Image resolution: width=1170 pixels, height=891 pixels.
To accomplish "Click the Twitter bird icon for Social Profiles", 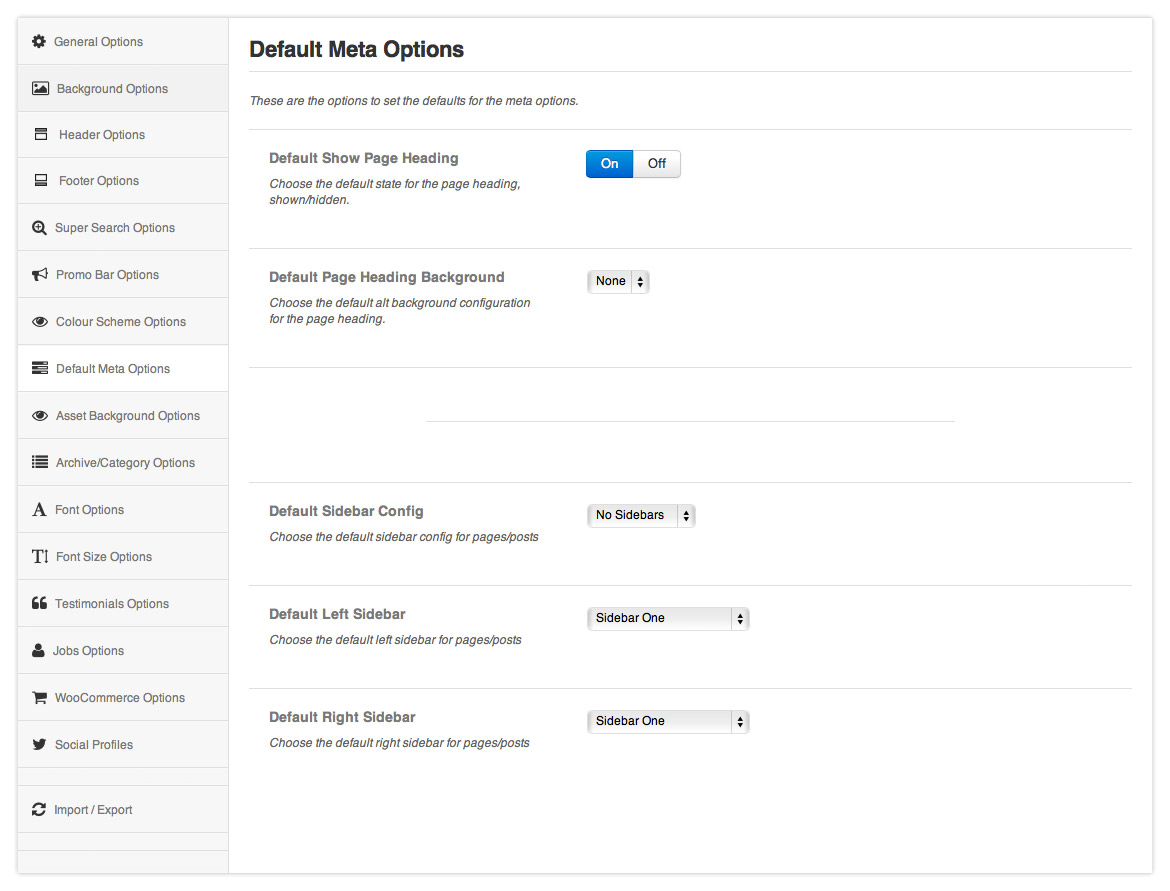I will (x=39, y=745).
